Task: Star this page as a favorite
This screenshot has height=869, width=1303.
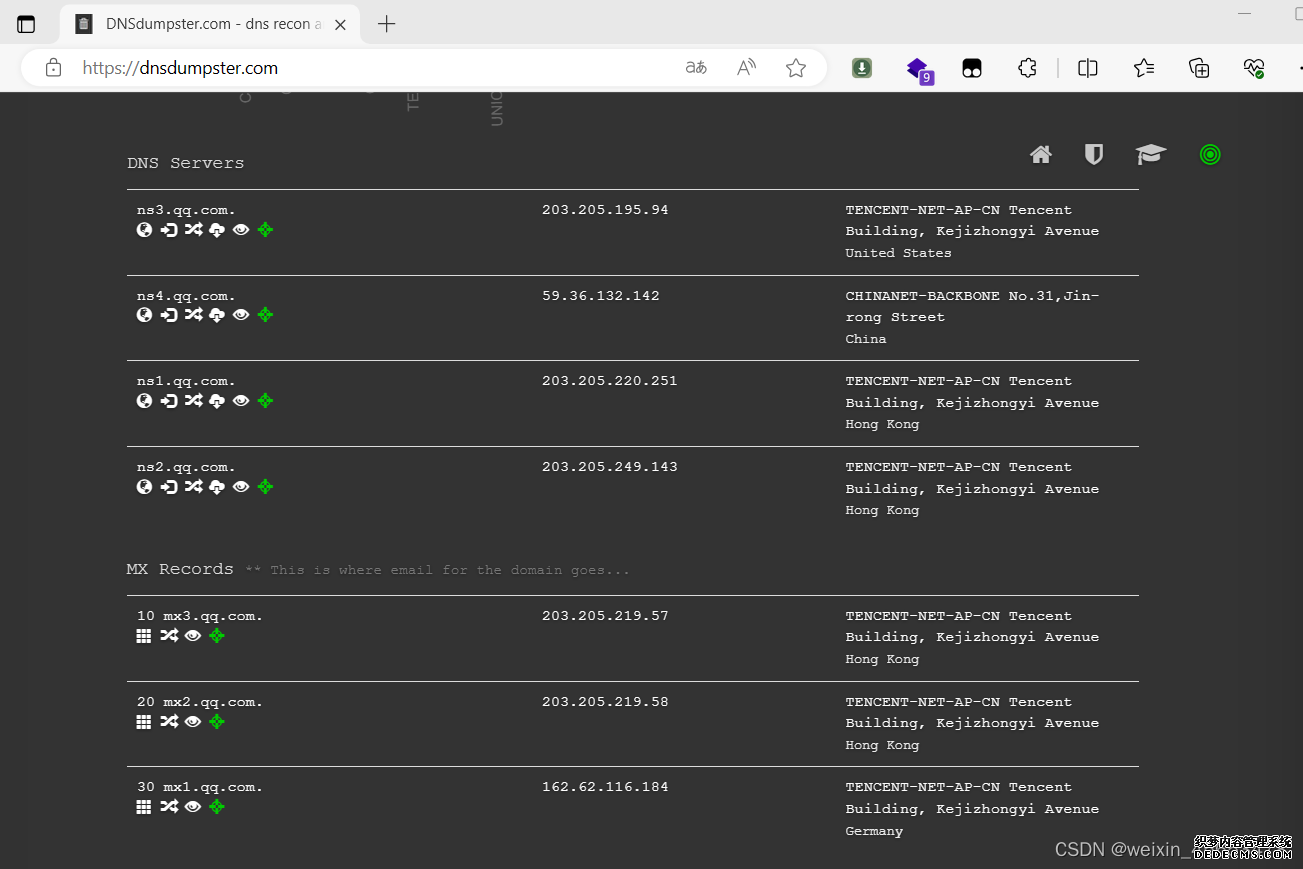Action: pyautogui.click(x=796, y=68)
